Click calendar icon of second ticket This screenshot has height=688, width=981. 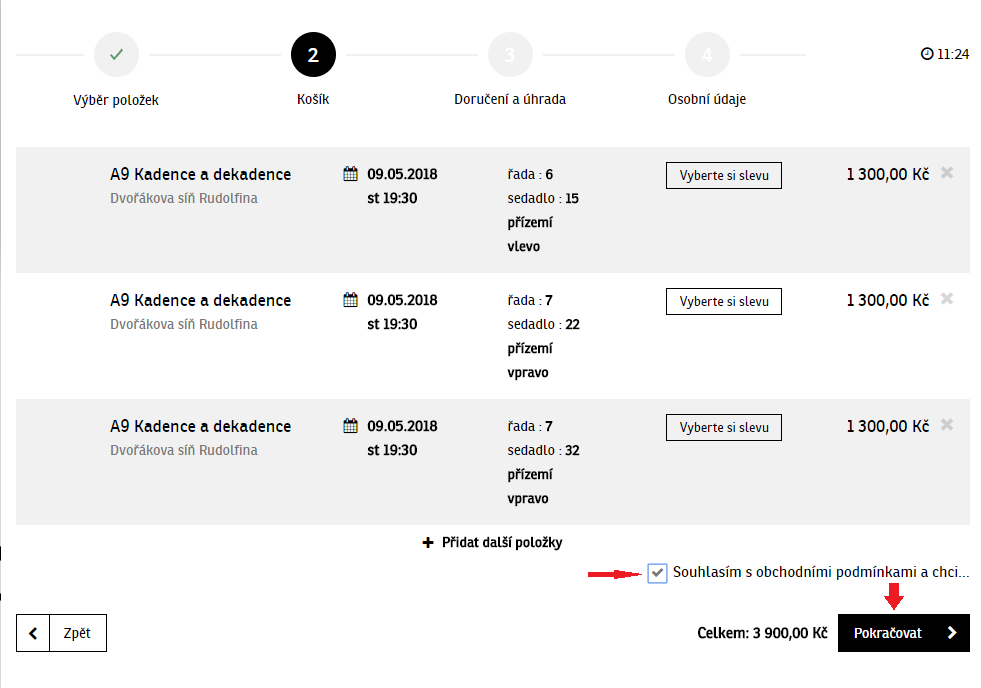(x=350, y=300)
